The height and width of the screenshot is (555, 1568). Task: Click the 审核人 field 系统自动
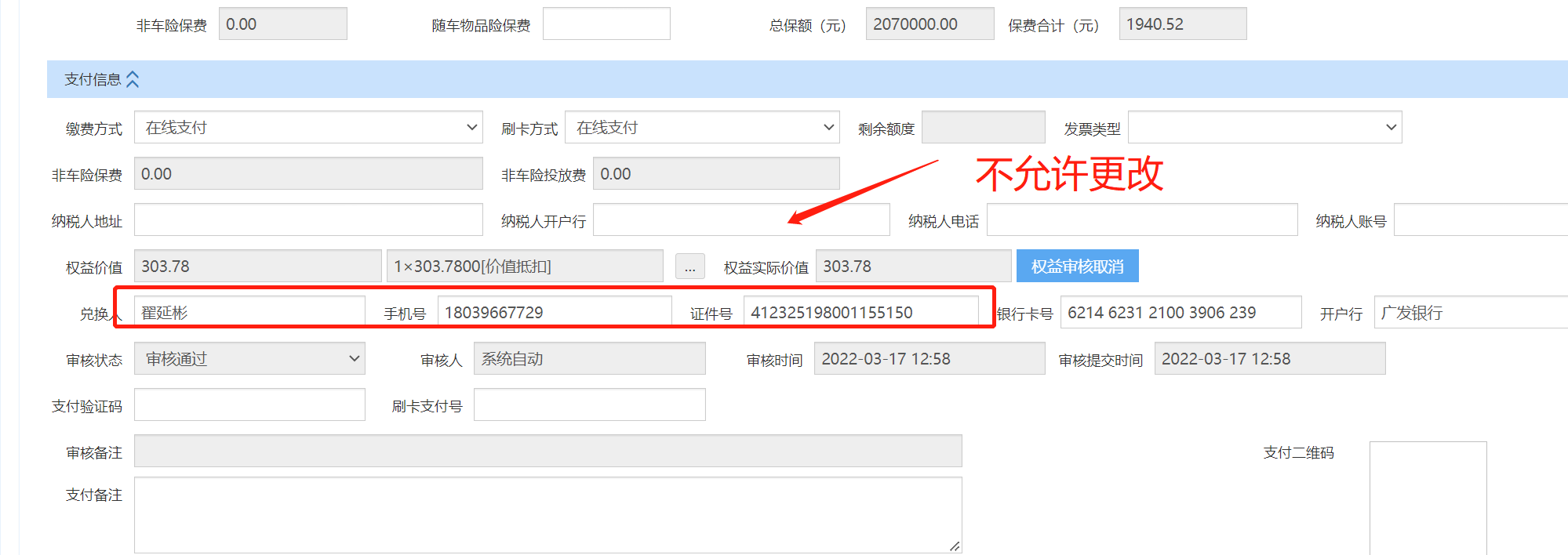point(589,358)
